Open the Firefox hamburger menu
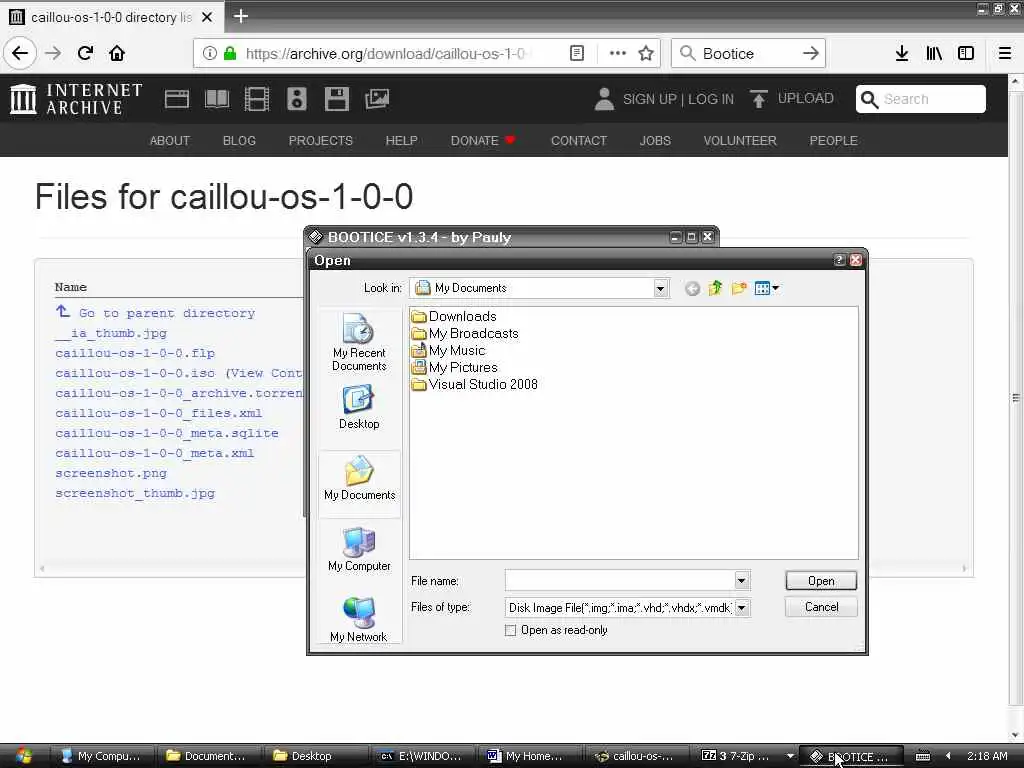Viewport: 1024px width, 768px height. (x=1005, y=54)
